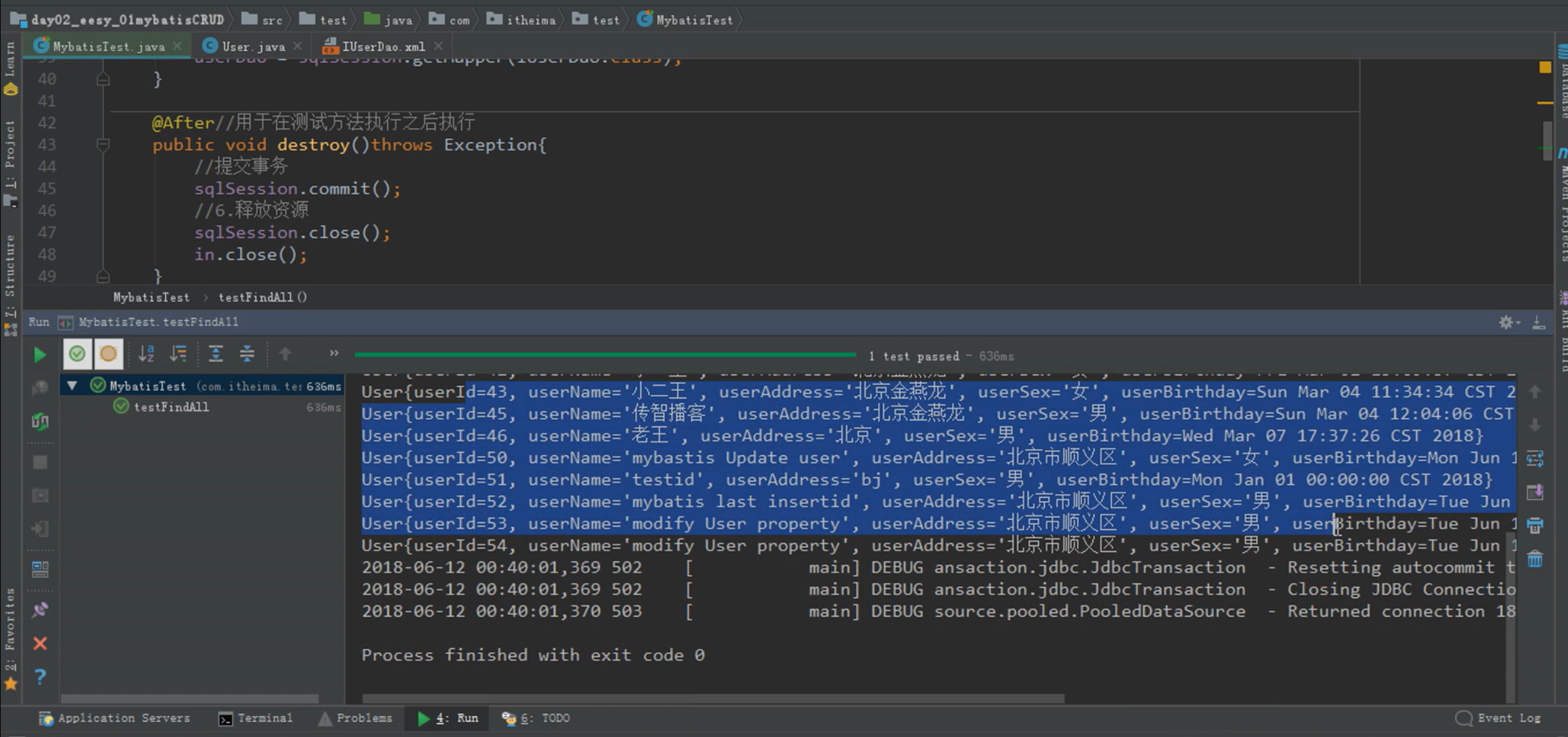This screenshot has height=737, width=1568.
Task: Select testFindAll test result
Action: [171, 407]
